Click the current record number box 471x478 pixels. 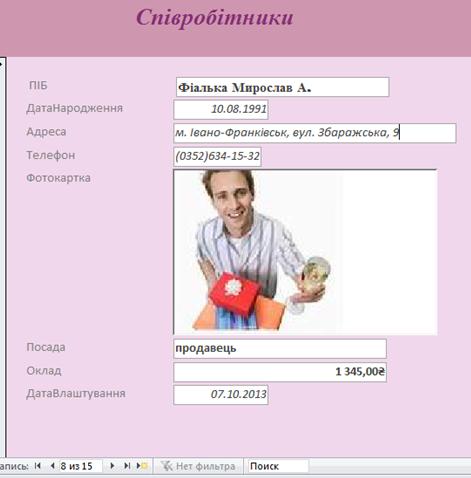(80, 466)
